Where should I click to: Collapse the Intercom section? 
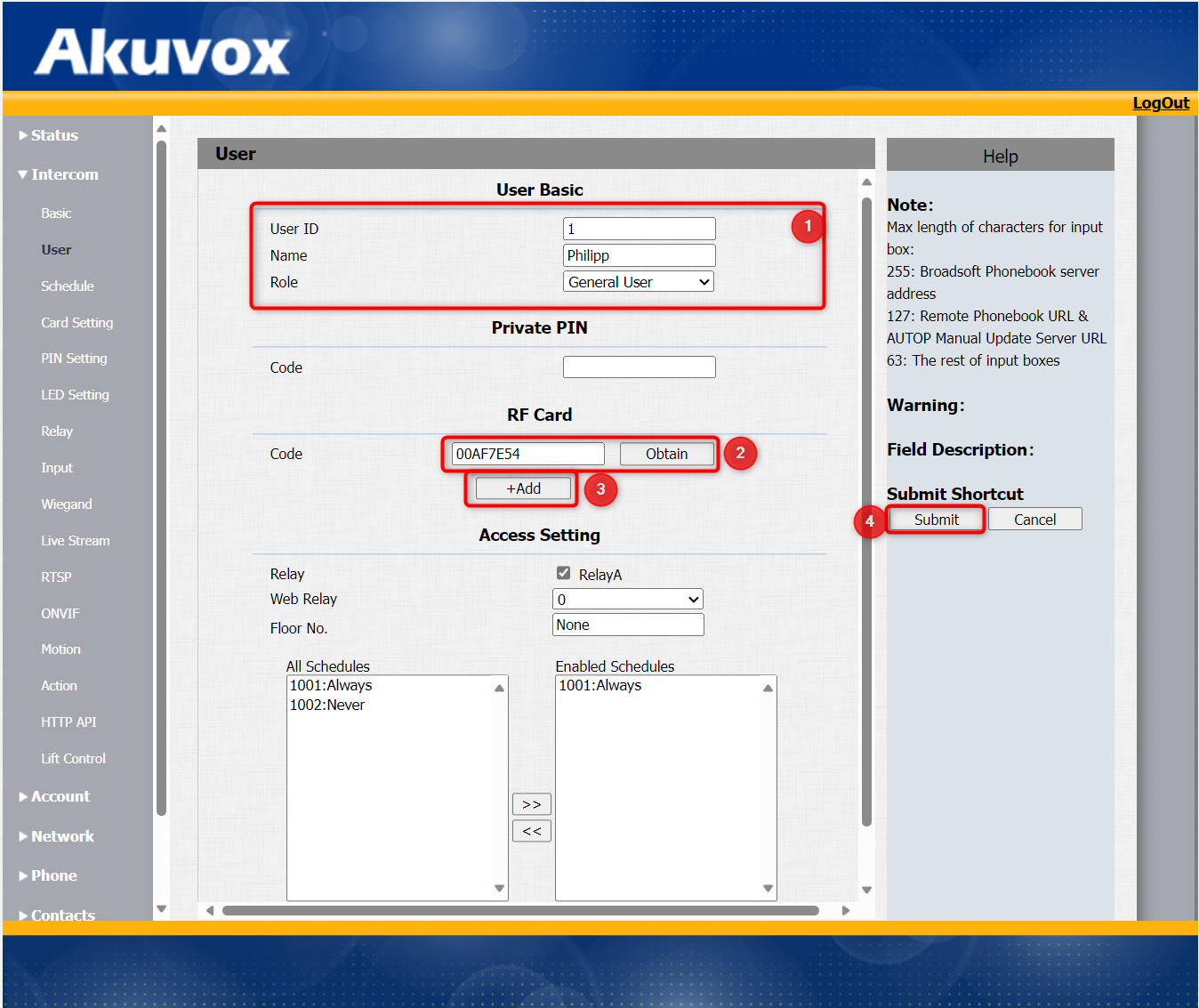click(64, 174)
